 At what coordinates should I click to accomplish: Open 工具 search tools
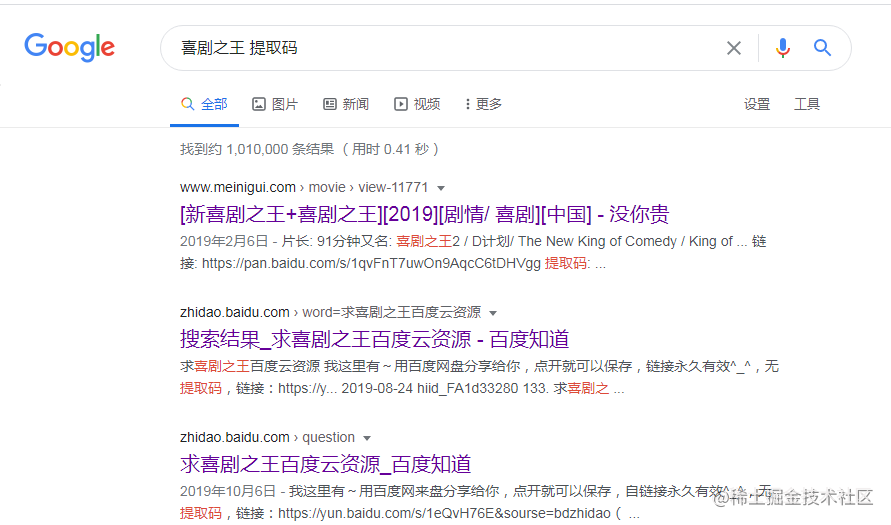[807, 104]
